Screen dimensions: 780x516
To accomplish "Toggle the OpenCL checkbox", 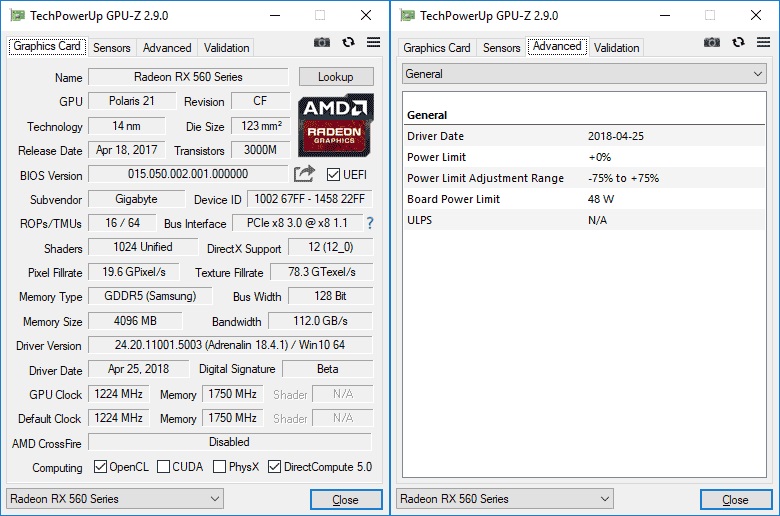I will pyautogui.click(x=100, y=467).
